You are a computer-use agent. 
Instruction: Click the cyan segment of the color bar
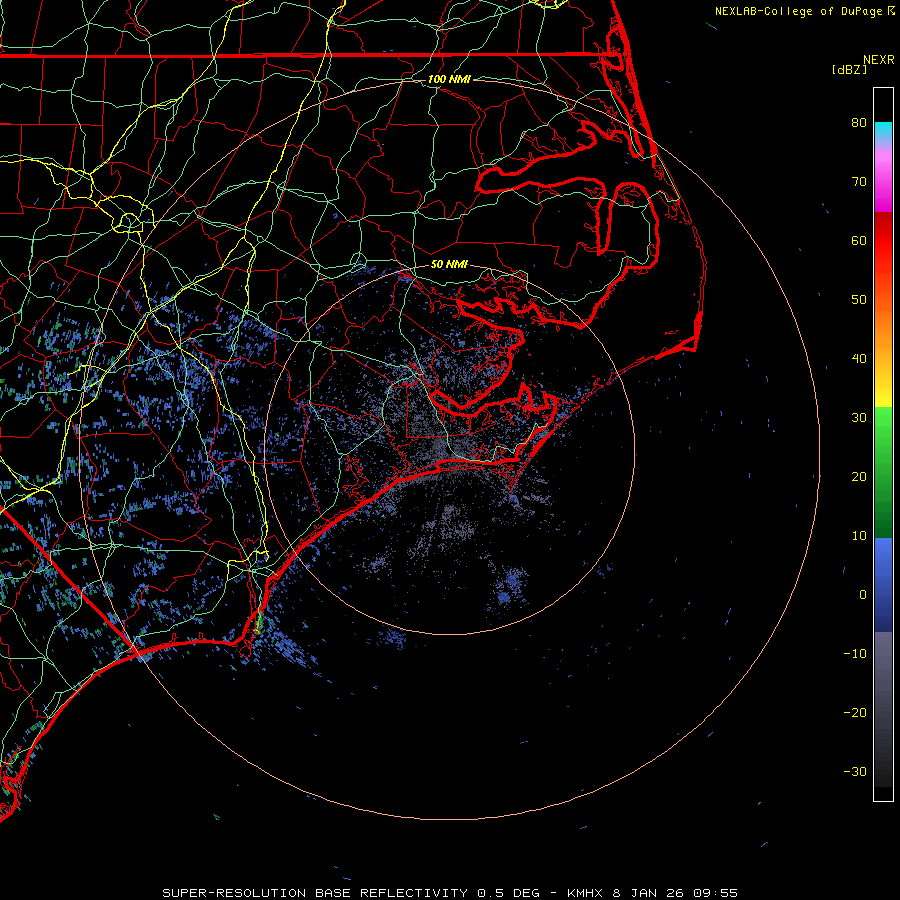tap(883, 131)
